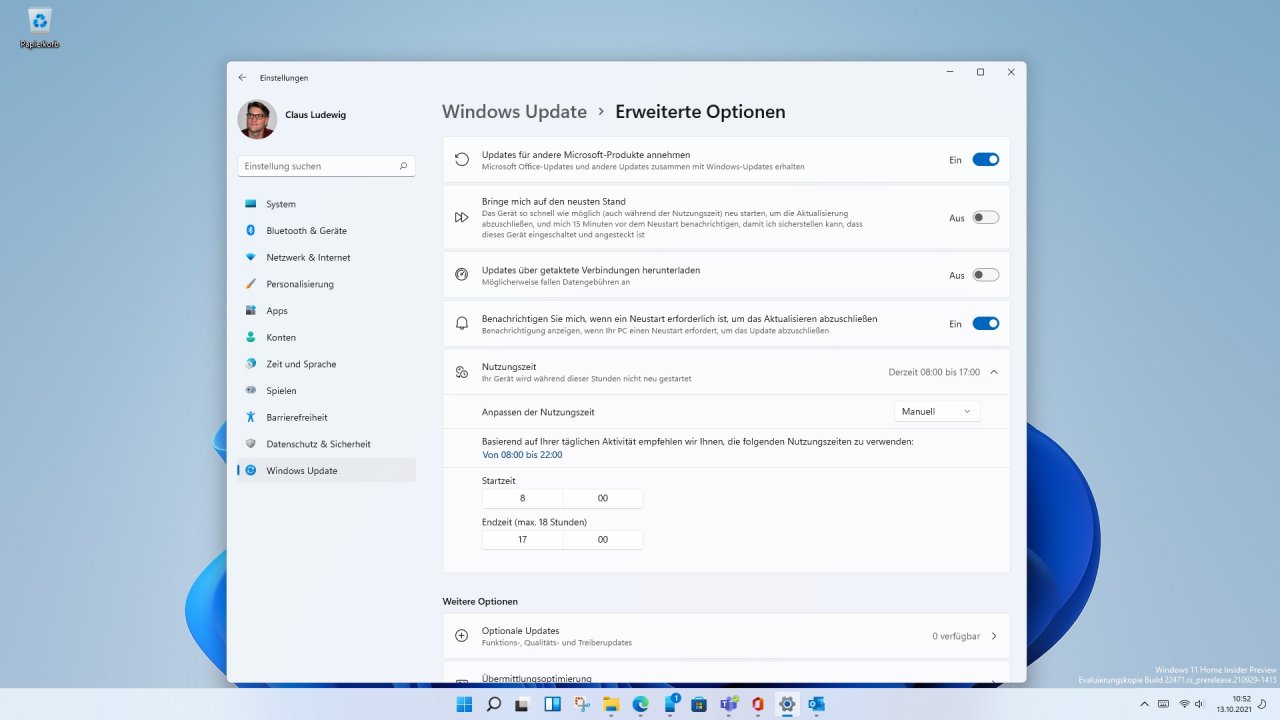1280x720 pixels.
Task: Click the gauge icon for metered connections
Action: (x=461, y=275)
